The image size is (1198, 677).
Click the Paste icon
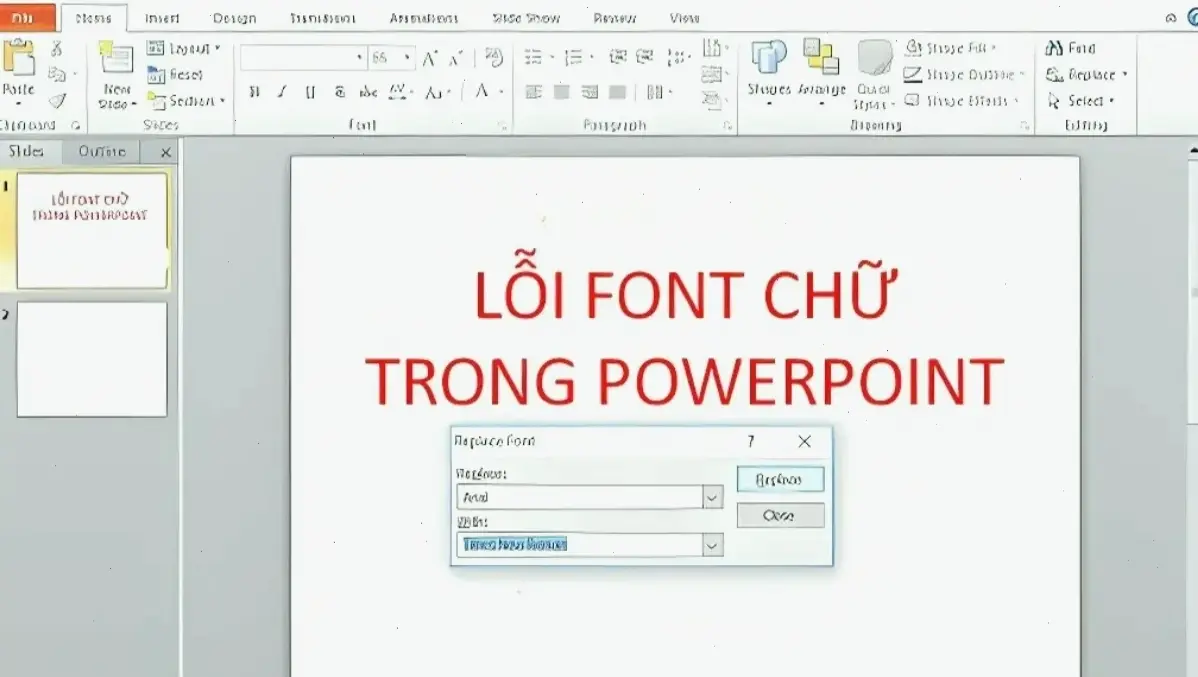pos(18,60)
